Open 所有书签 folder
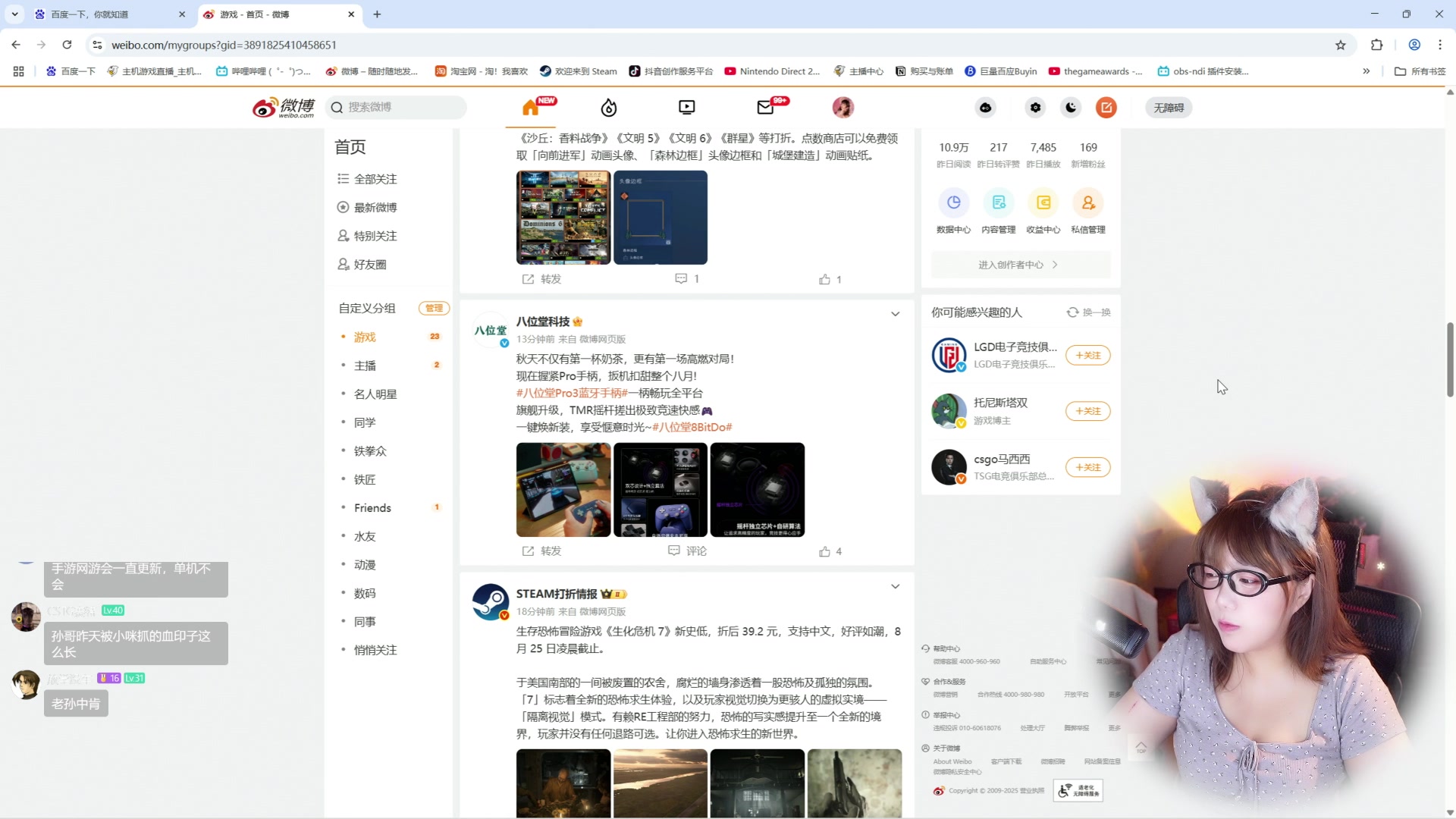Viewport: 1456px width, 819px height. click(x=1420, y=71)
